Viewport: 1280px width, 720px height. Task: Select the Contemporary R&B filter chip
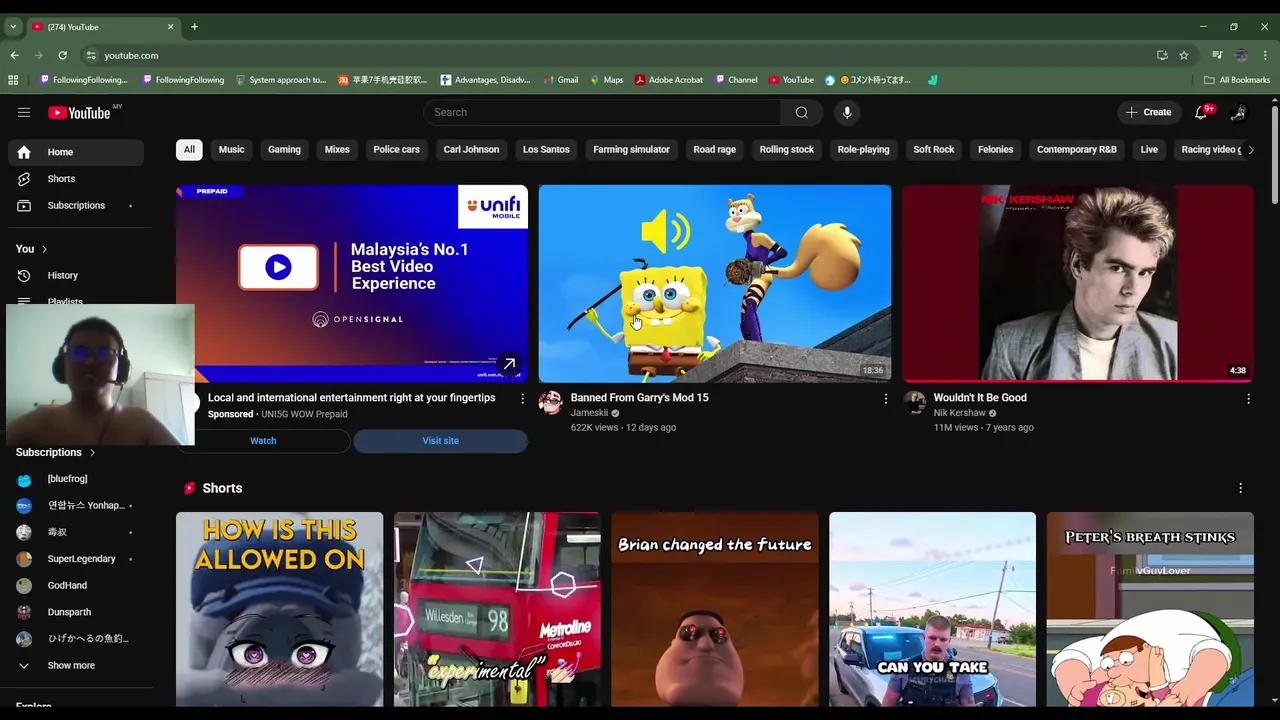tap(1076, 150)
